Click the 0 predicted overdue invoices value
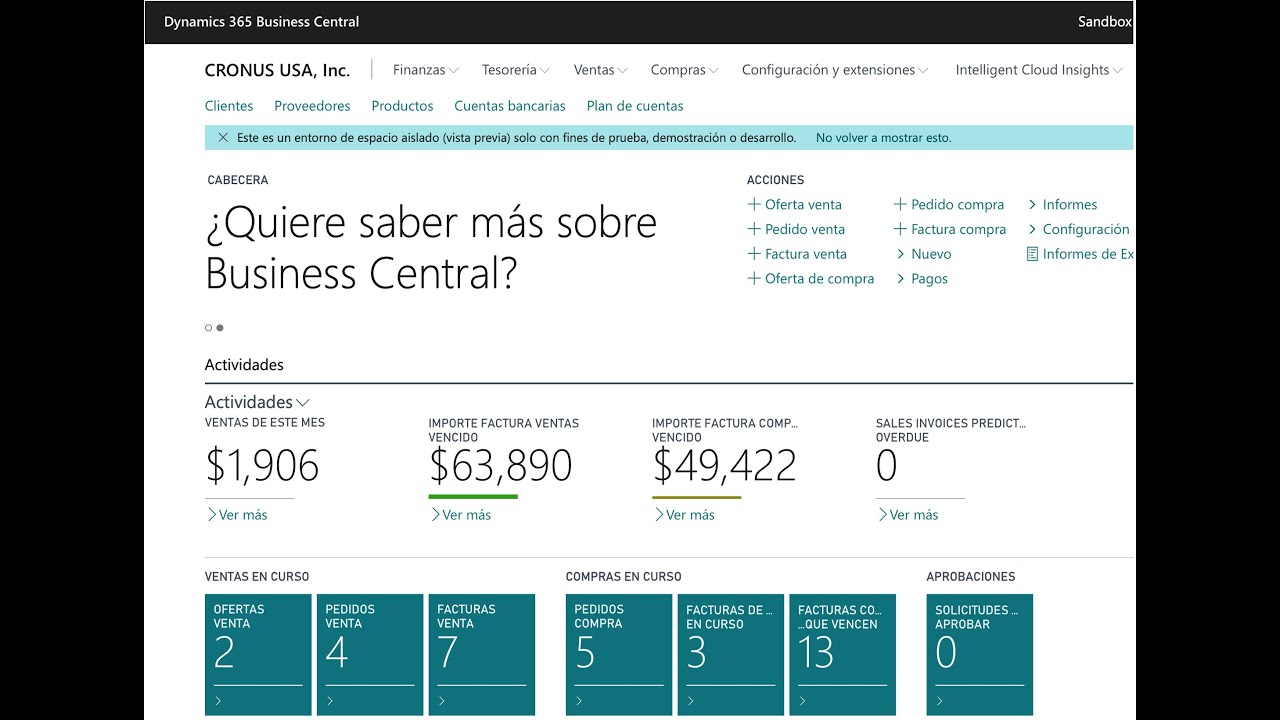Image resolution: width=1280 pixels, height=720 pixels. click(887, 466)
